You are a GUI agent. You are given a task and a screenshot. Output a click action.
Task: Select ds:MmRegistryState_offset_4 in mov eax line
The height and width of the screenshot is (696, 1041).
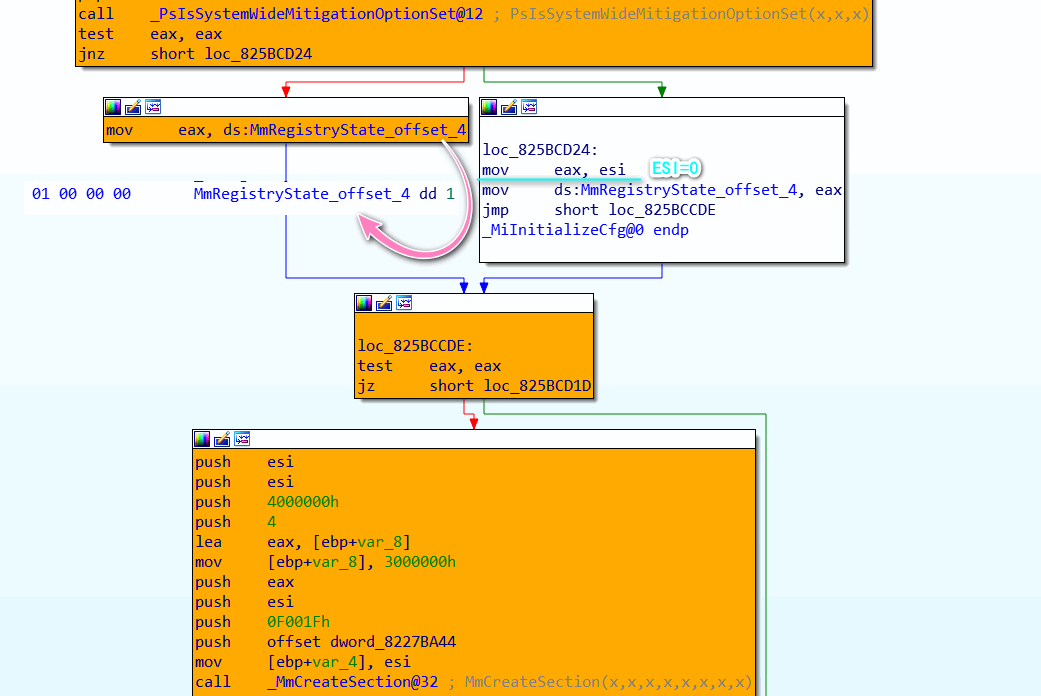[345, 130]
